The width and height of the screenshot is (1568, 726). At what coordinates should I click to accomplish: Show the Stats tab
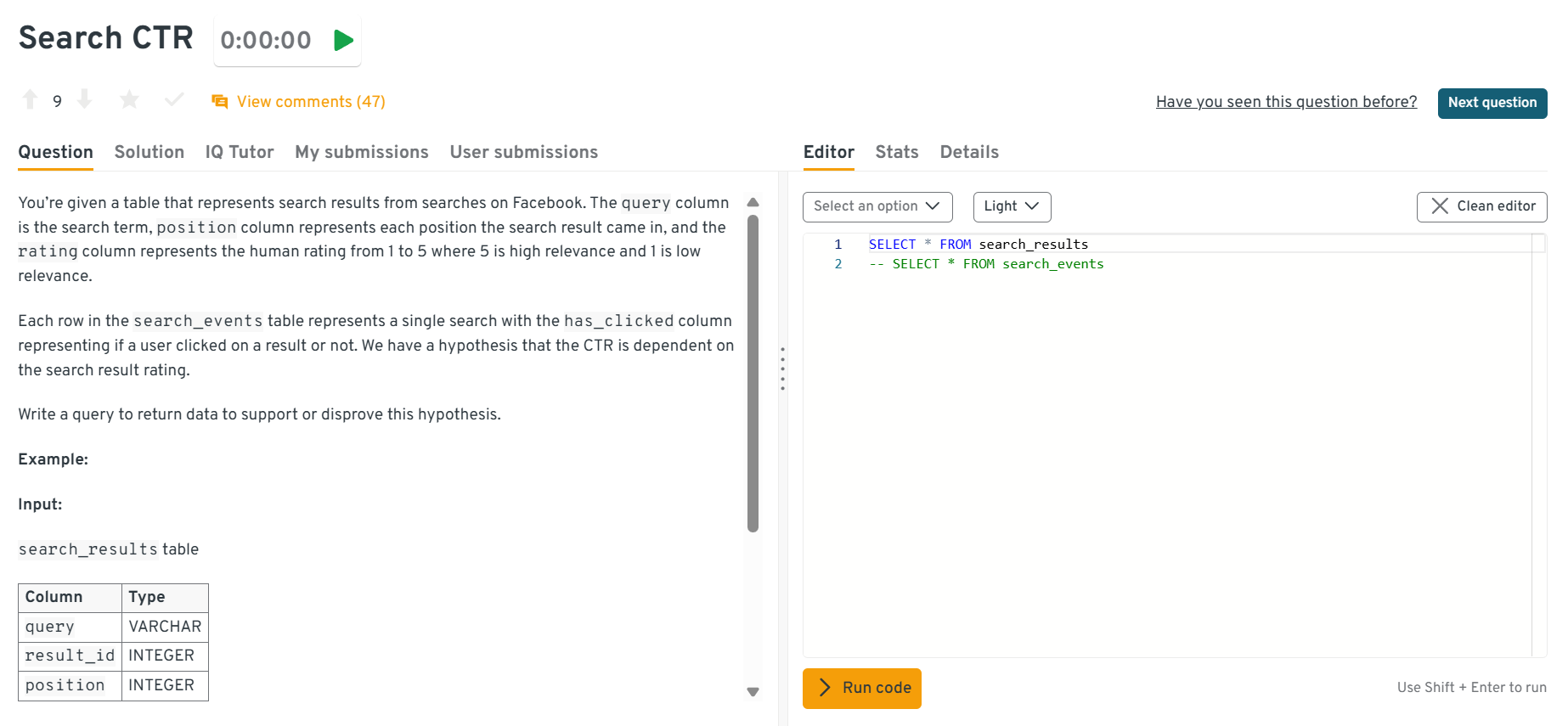[x=896, y=152]
